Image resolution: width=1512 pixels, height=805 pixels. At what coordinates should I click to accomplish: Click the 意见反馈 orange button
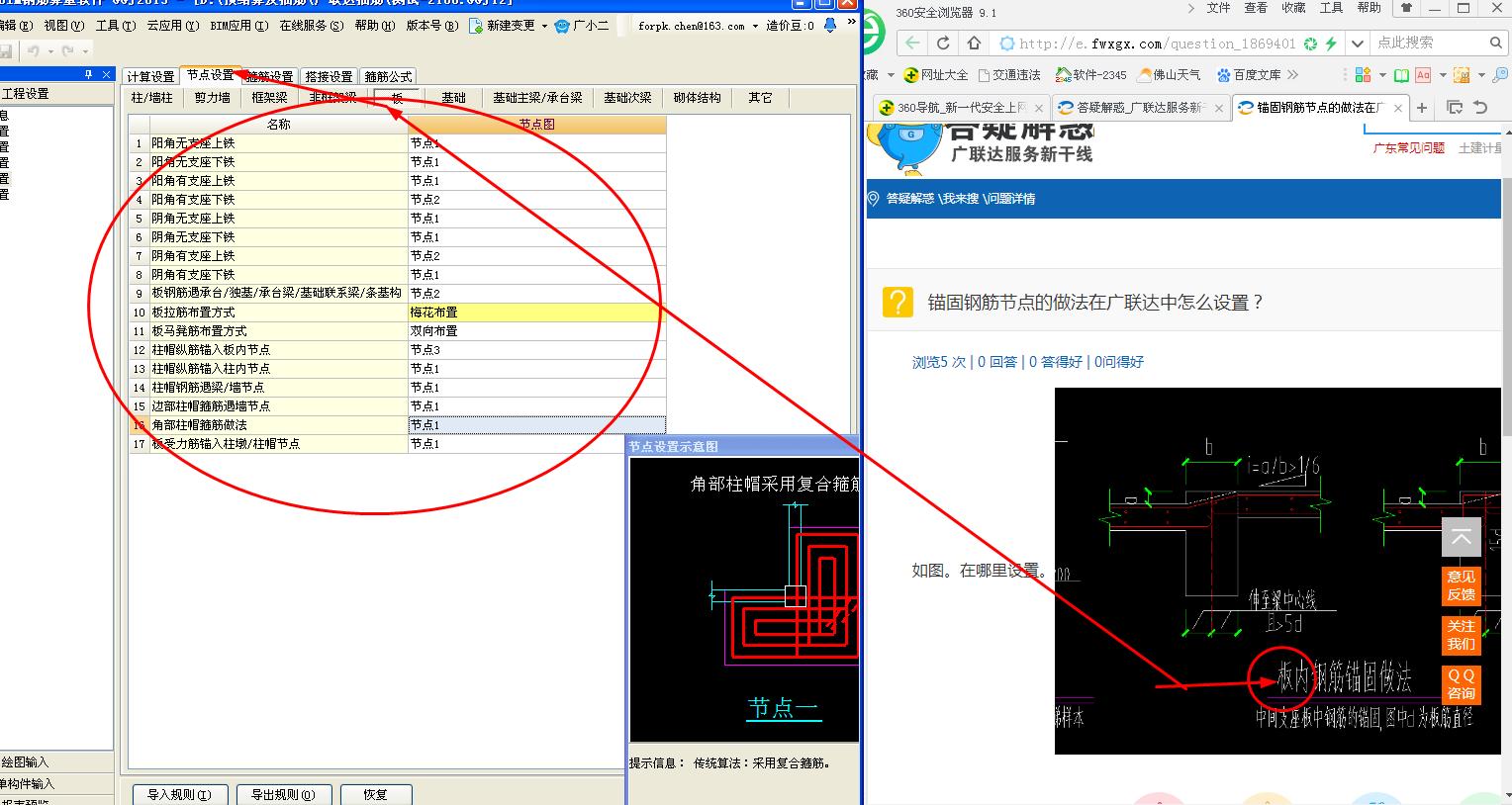pyautogui.click(x=1462, y=585)
